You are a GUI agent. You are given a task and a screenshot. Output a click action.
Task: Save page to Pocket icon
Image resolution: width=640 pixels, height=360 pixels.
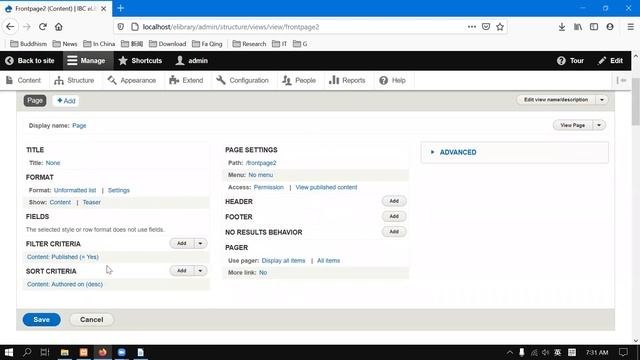(x=486, y=27)
